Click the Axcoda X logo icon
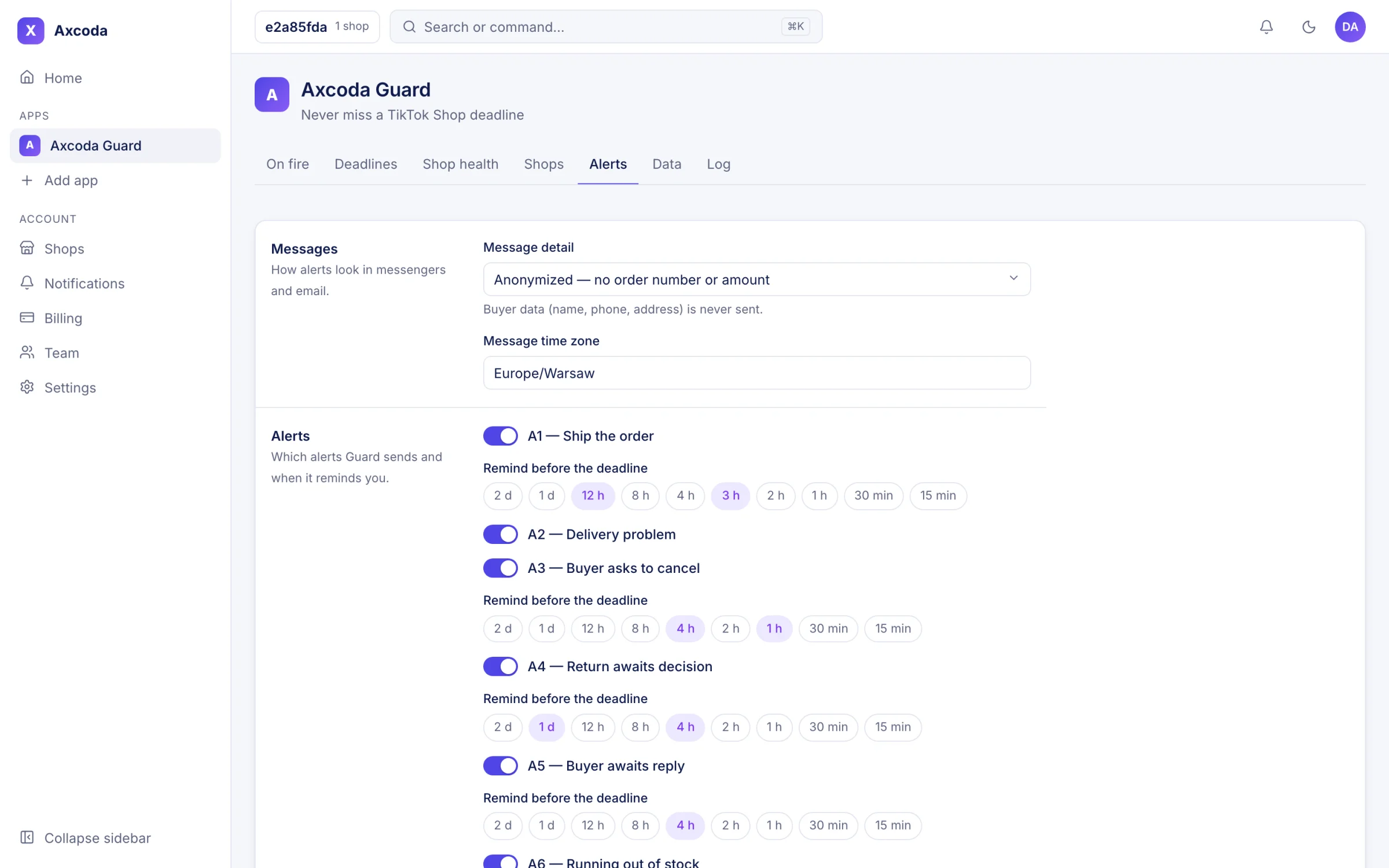Viewport: 1389px width, 868px height. tap(31, 30)
